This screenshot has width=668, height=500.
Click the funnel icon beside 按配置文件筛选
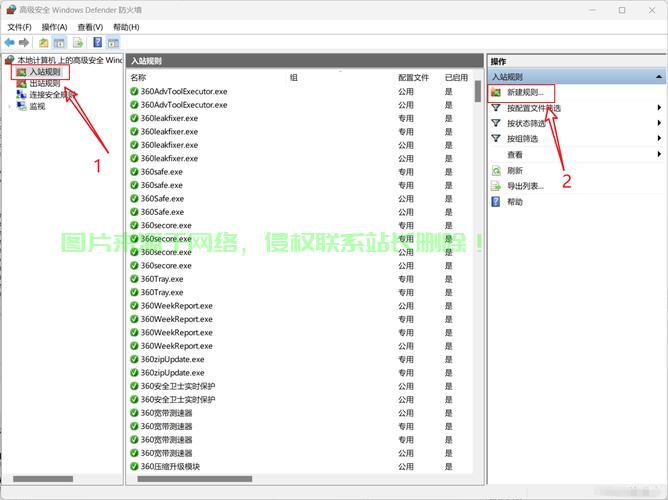pos(496,108)
